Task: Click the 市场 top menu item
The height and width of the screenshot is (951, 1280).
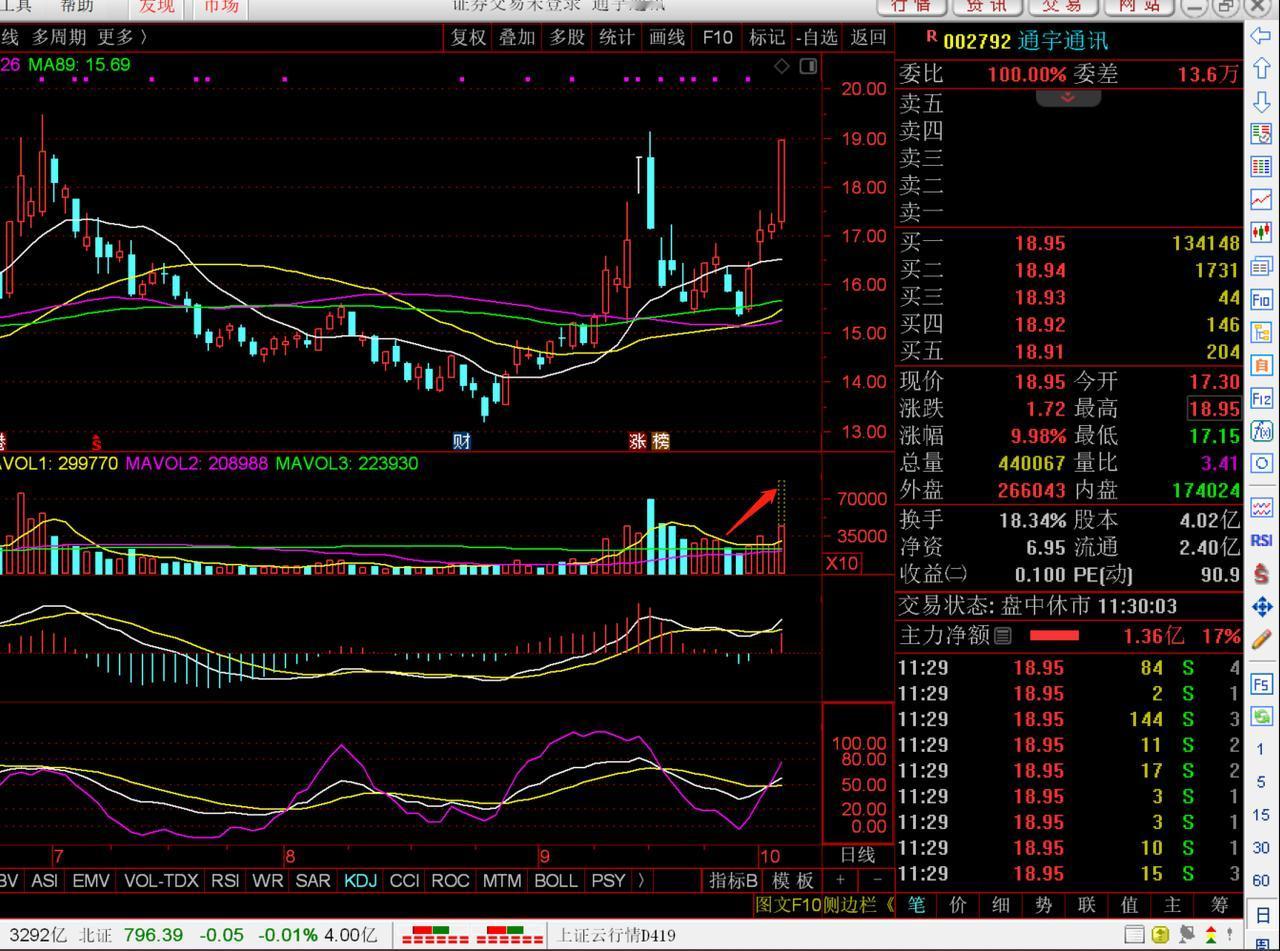Action: coord(220,7)
